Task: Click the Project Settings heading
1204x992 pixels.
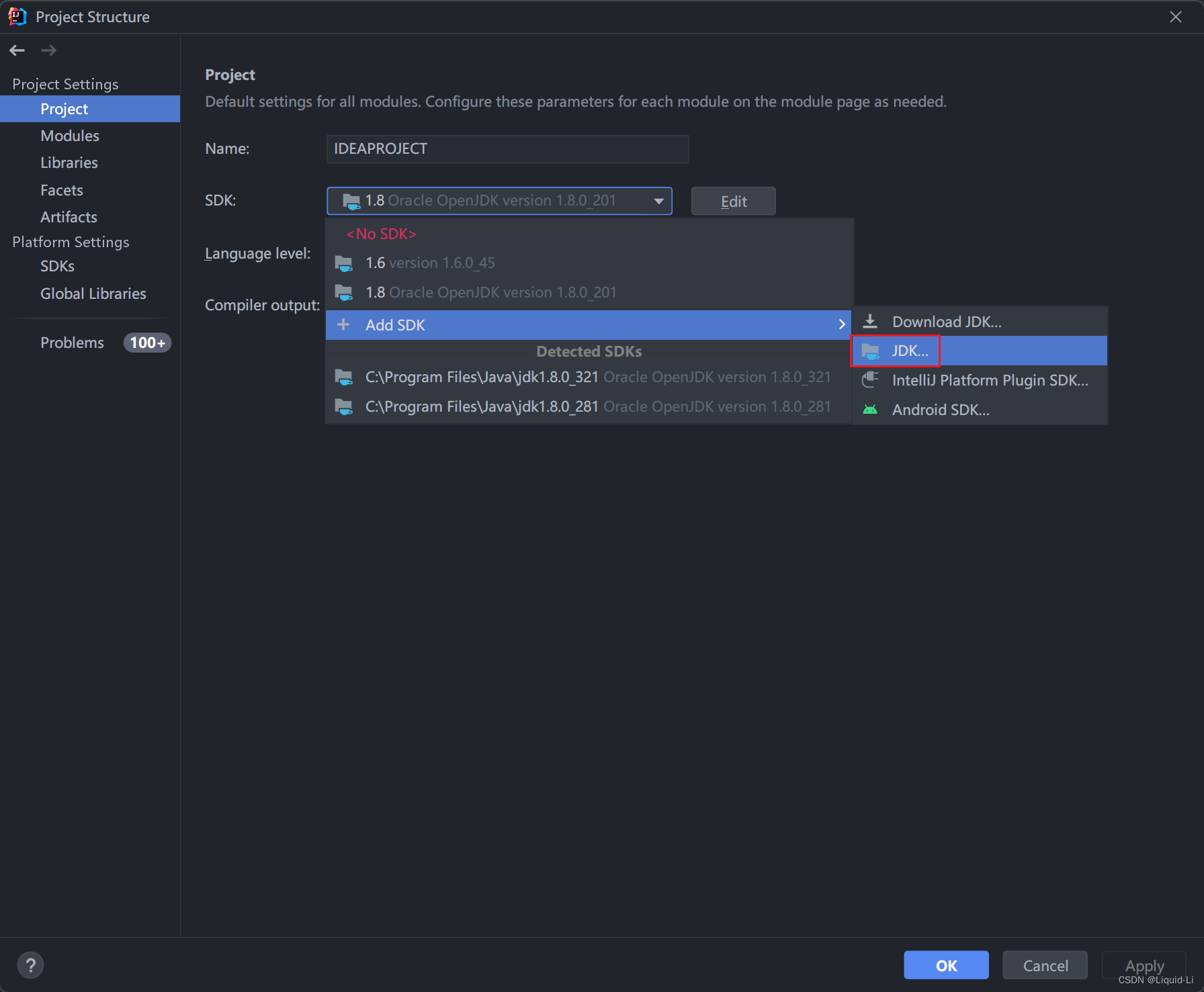Action: pyautogui.click(x=65, y=84)
